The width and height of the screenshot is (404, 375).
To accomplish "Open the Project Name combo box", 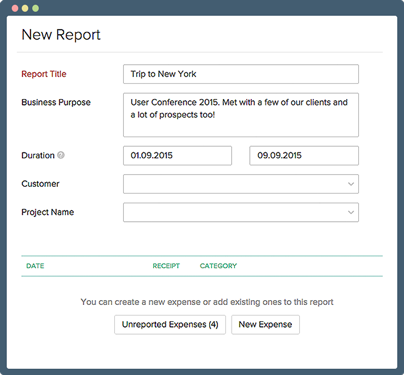I will (241, 212).
